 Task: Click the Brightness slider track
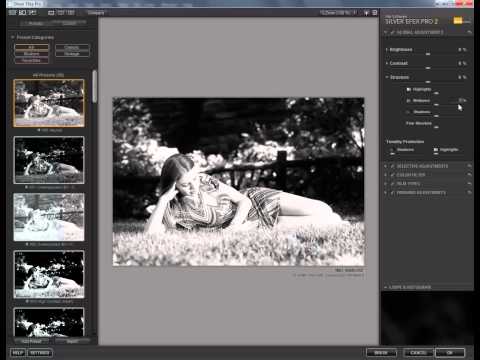(428, 54)
